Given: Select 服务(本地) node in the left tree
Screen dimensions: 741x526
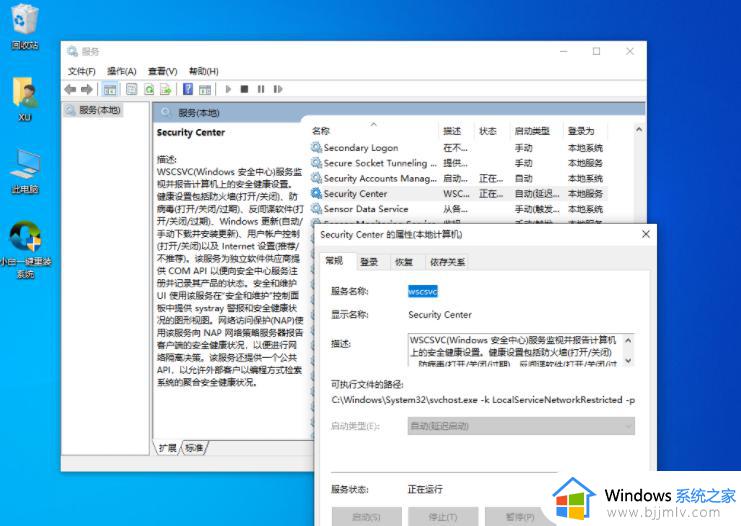Looking at the screenshot, I should pyautogui.click(x=94, y=110).
